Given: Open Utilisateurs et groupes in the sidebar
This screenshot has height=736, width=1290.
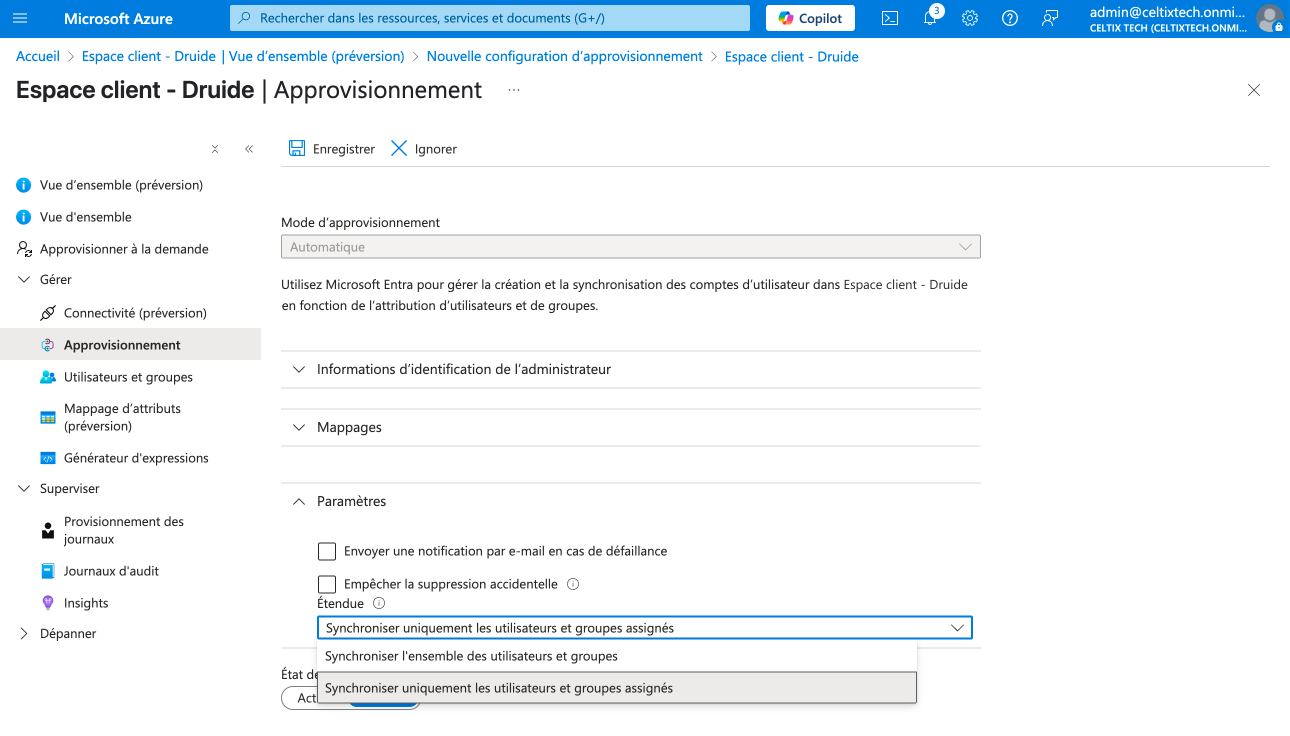Looking at the screenshot, I should (128, 377).
